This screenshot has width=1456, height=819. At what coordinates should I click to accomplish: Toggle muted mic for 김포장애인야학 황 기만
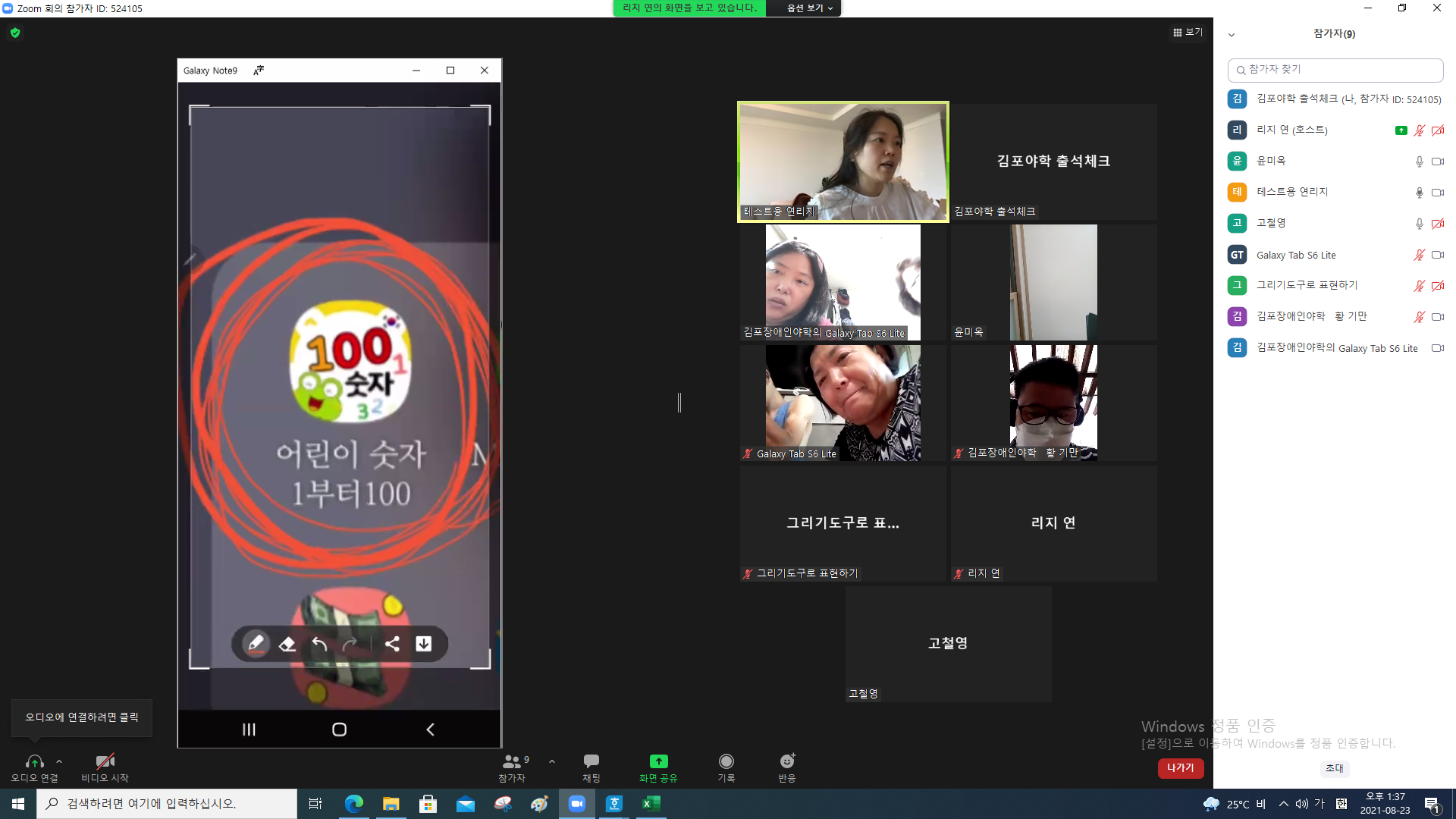click(x=1420, y=317)
